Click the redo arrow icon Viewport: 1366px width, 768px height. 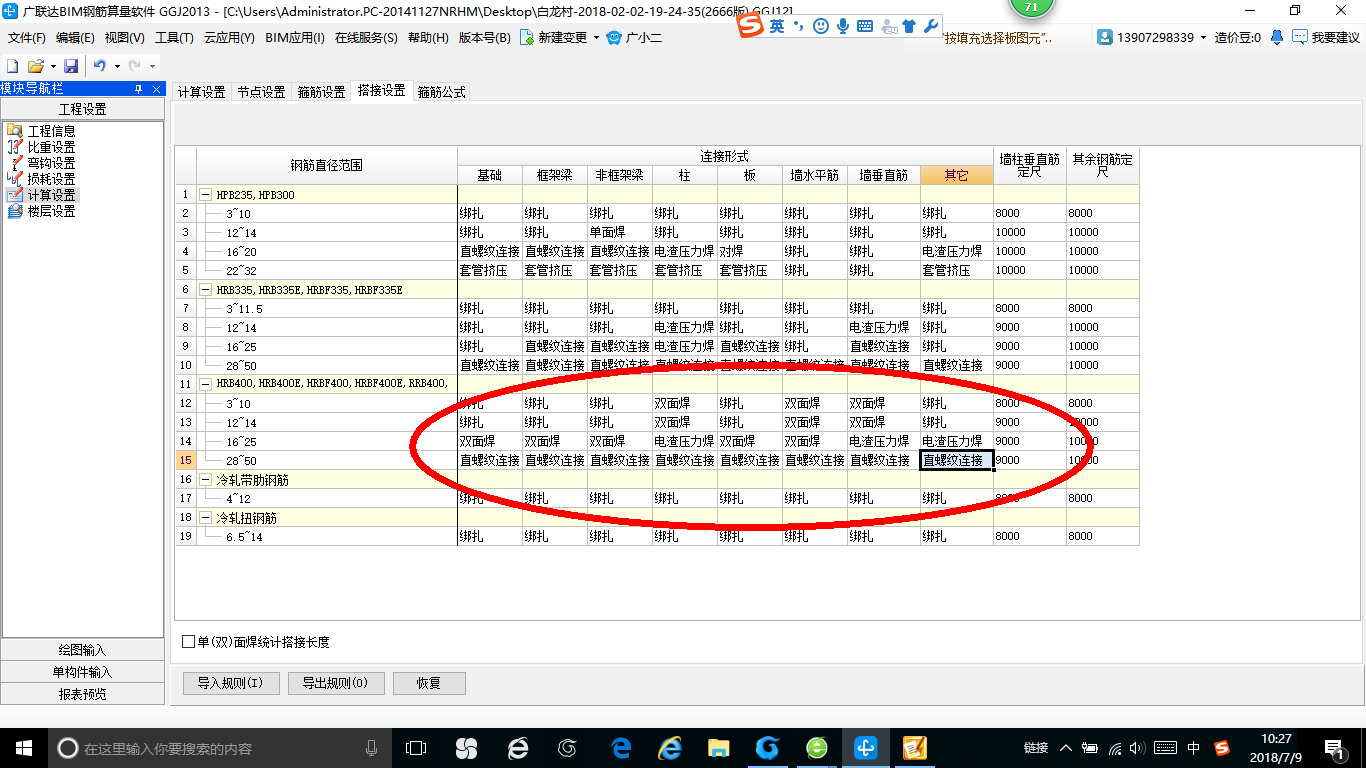click(135, 66)
